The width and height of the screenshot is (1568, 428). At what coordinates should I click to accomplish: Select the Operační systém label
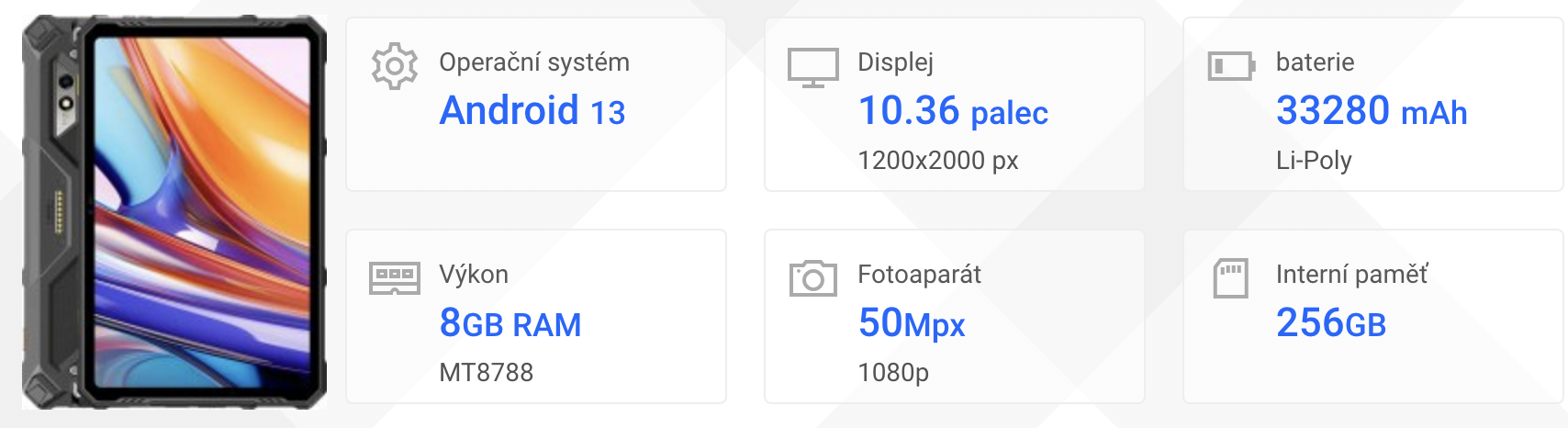534,62
